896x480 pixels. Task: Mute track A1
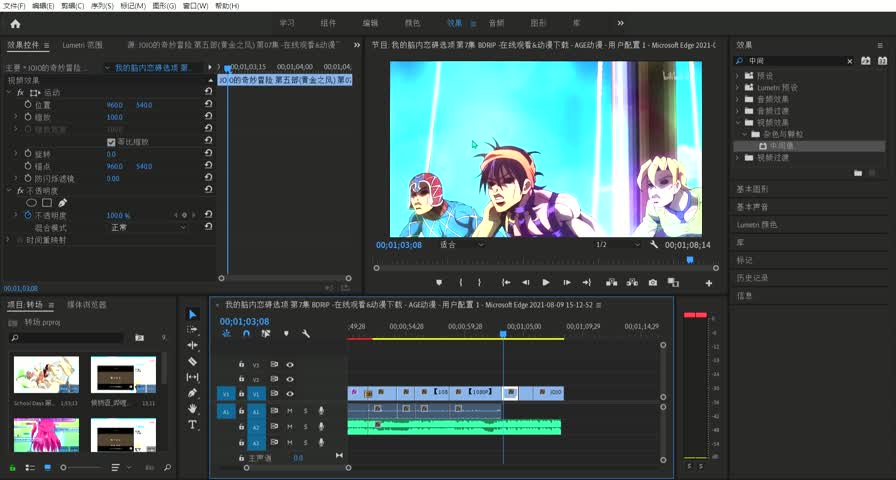point(290,411)
